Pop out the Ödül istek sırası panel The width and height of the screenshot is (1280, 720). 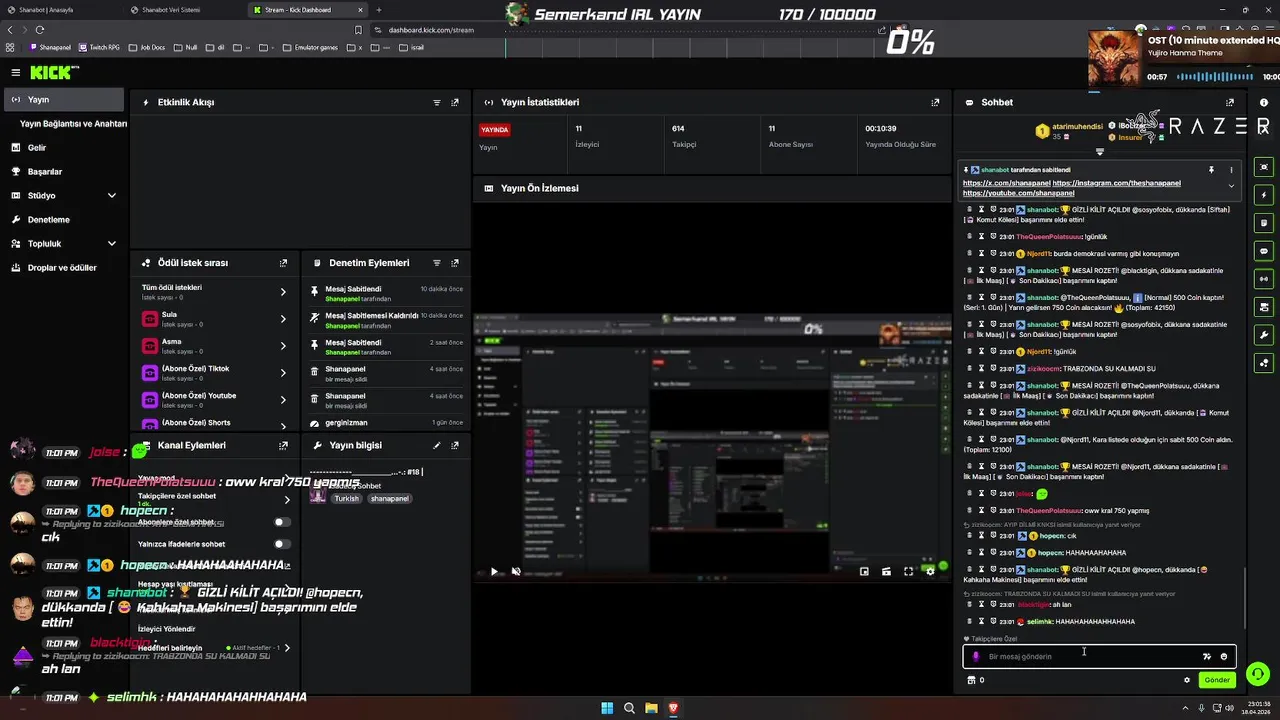tap(283, 263)
